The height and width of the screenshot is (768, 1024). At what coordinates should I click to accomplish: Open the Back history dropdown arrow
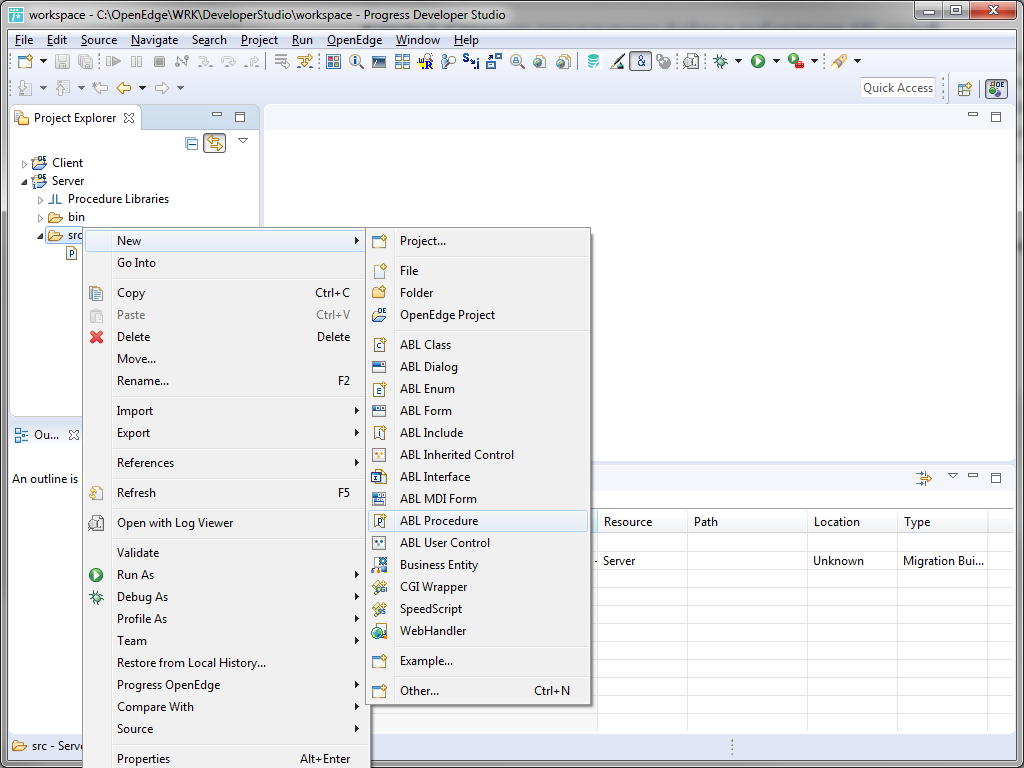(142, 88)
